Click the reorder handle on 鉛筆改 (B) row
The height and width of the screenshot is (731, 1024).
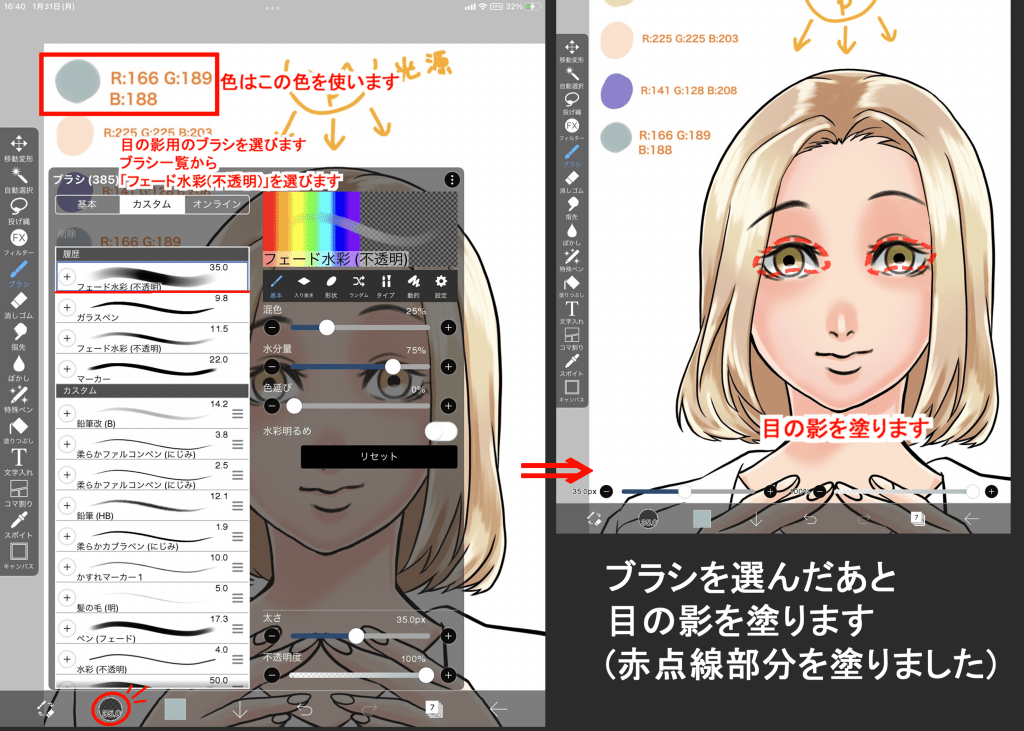tap(238, 414)
